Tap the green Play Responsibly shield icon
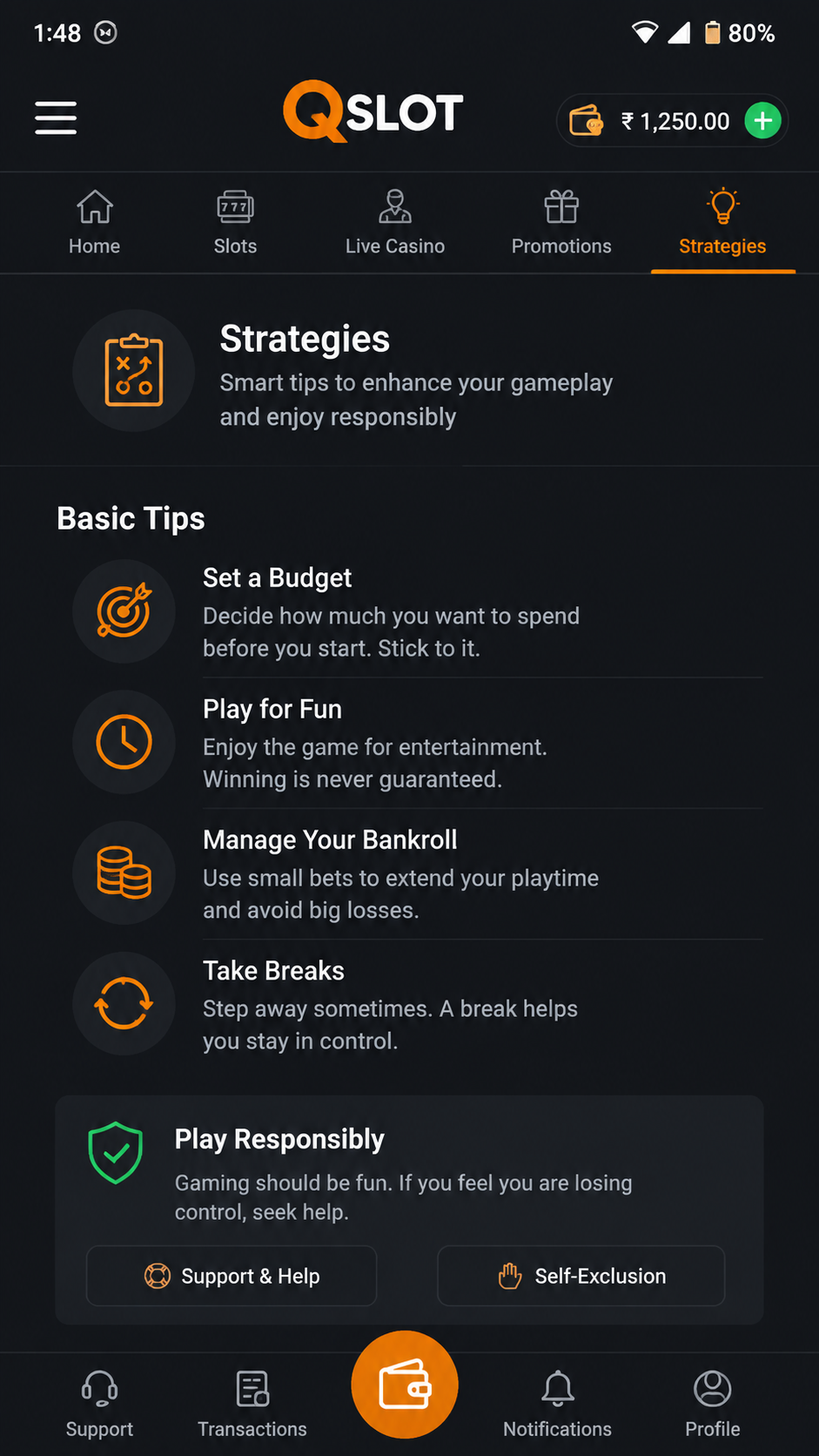819x1456 pixels. coord(115,1152)
